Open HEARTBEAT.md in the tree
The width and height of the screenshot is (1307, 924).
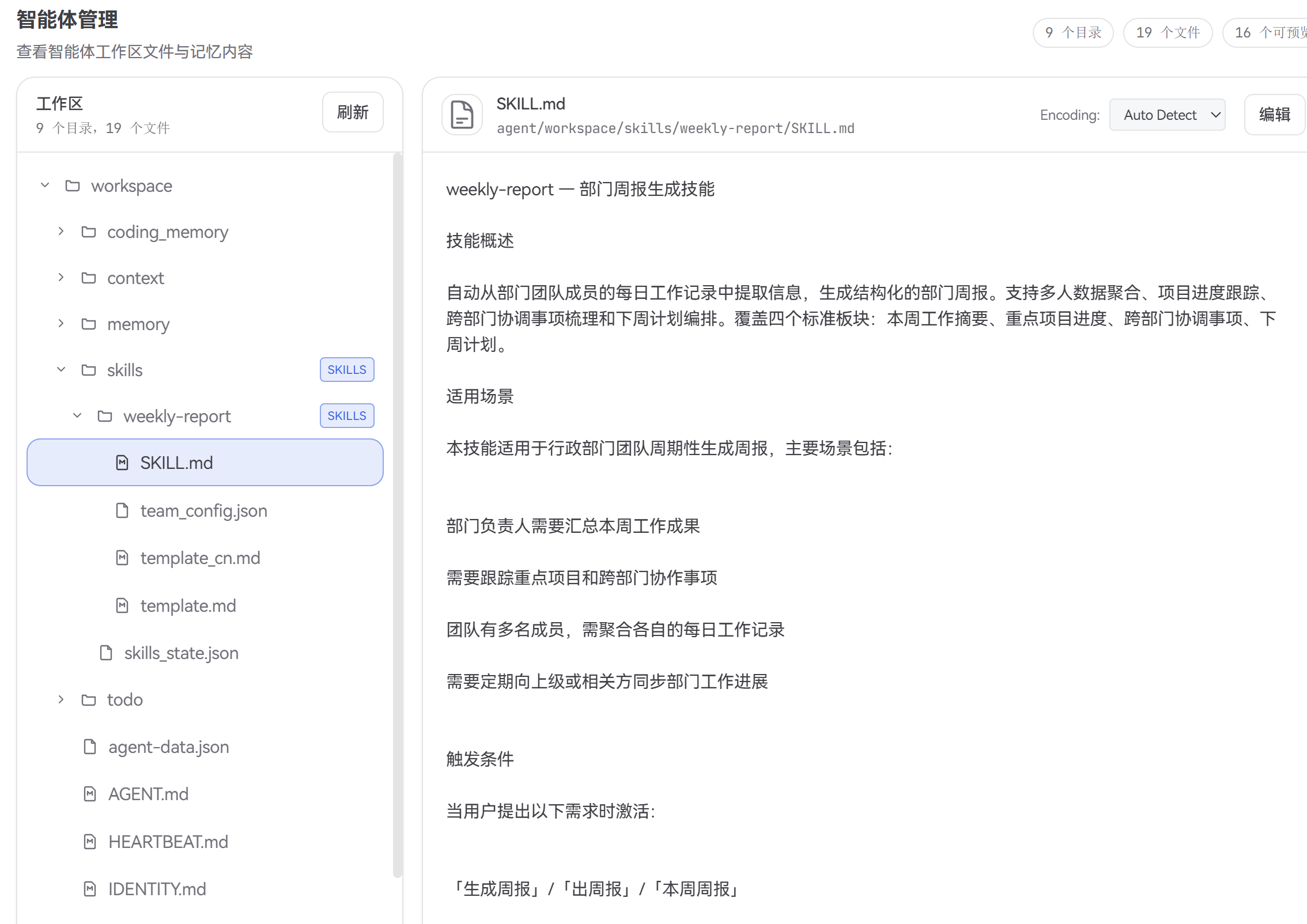coord(168,842)
